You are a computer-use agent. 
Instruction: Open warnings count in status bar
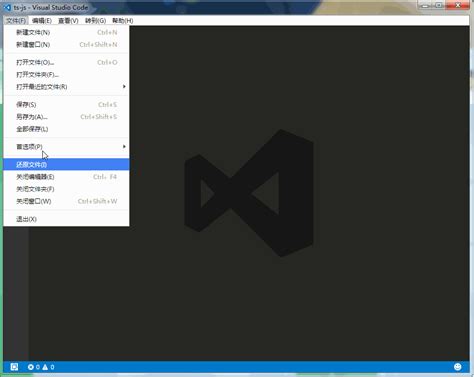(48, 367)
